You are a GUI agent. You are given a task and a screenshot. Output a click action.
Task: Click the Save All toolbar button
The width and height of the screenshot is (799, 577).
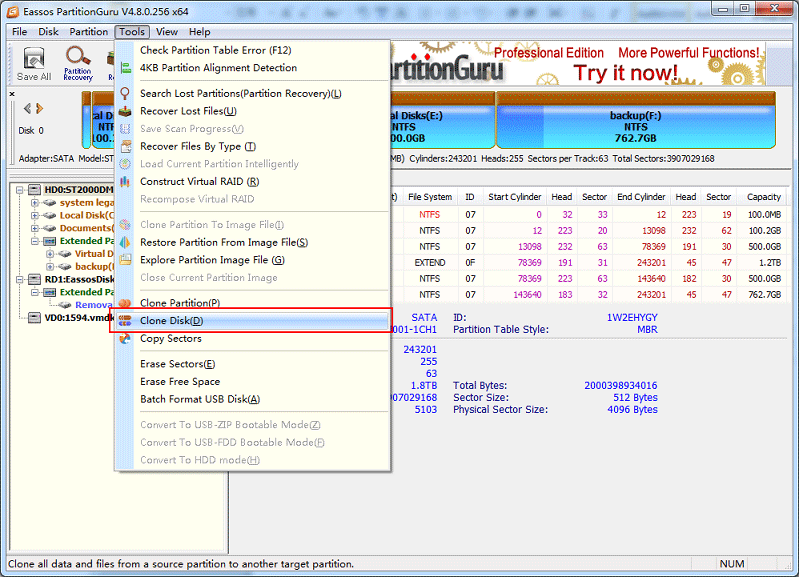pyautogui.click(x=34, y=64)
